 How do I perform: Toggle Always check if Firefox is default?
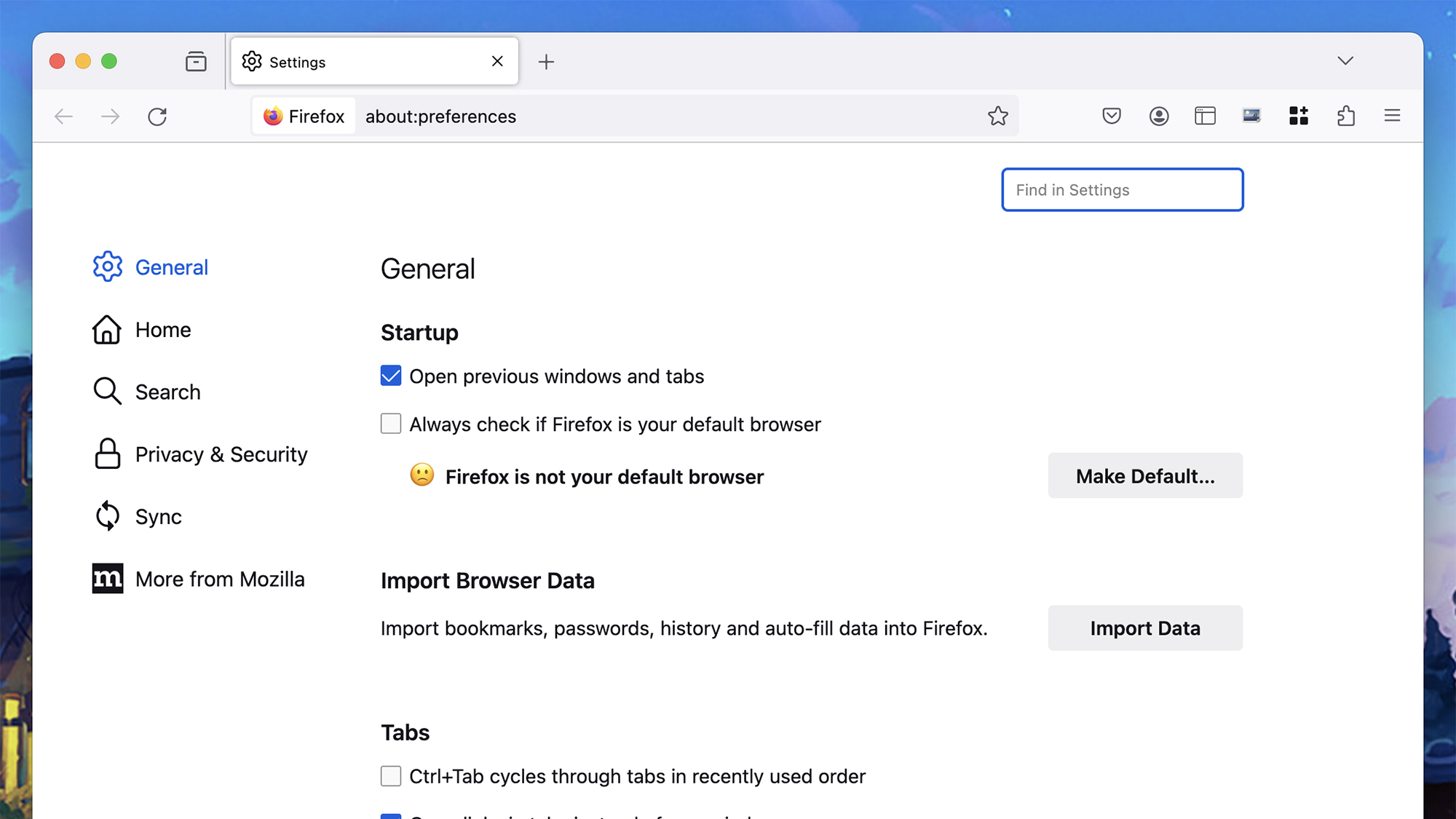(390, 424)
